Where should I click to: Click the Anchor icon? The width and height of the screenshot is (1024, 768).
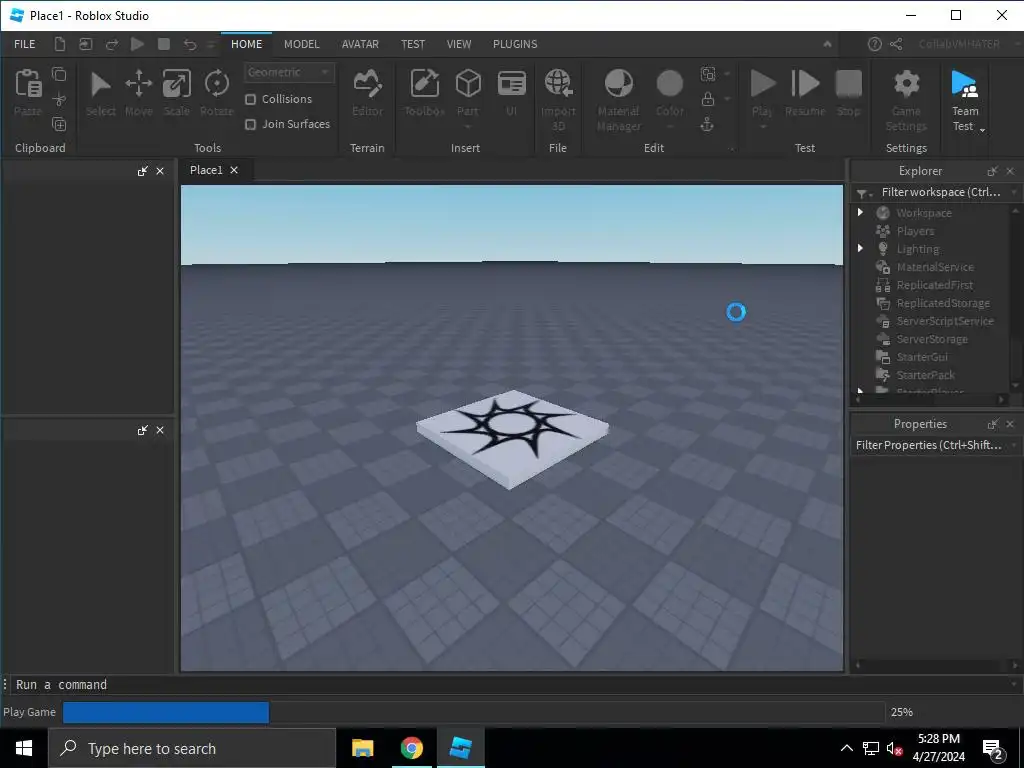point(707,124)
